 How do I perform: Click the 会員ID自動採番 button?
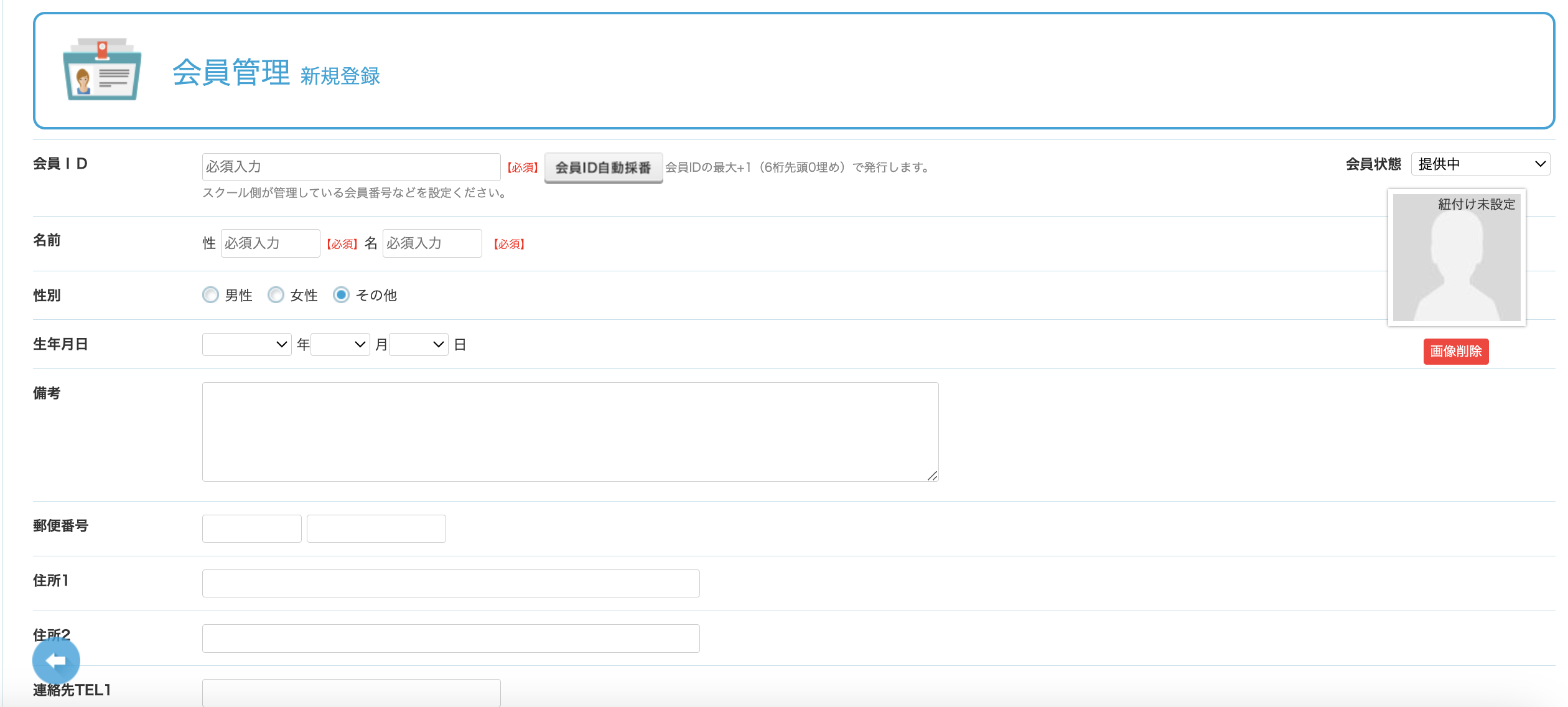point(604,167)
